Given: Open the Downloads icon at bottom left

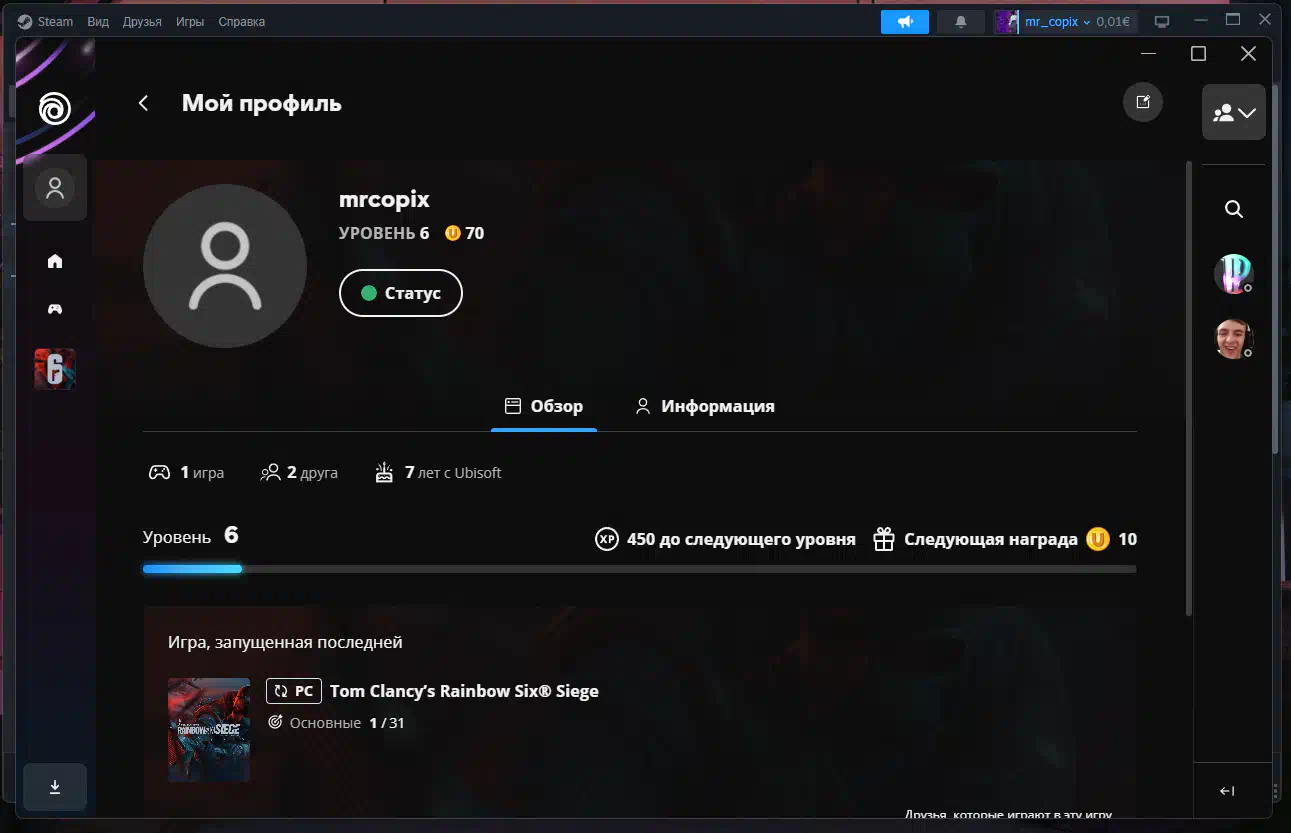Looking at the screenshot, I should click(55, 787).
